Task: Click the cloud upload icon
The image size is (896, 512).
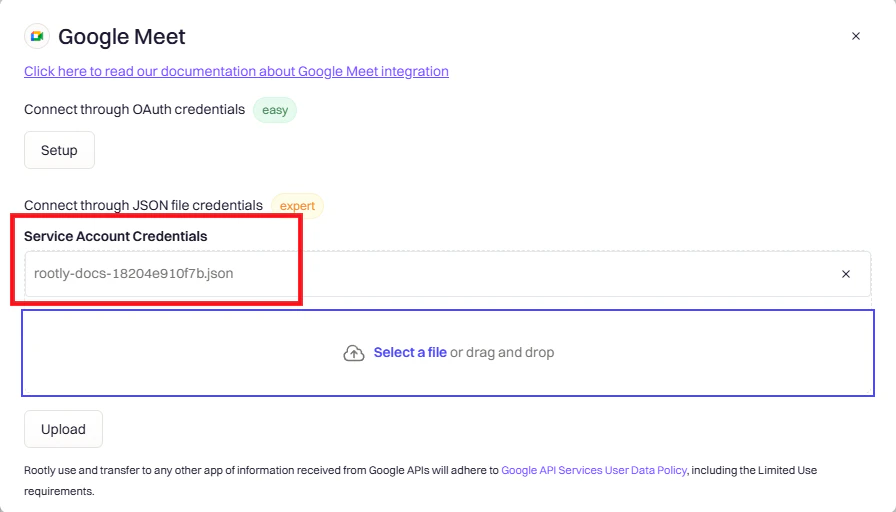Action: pos(354,353)
